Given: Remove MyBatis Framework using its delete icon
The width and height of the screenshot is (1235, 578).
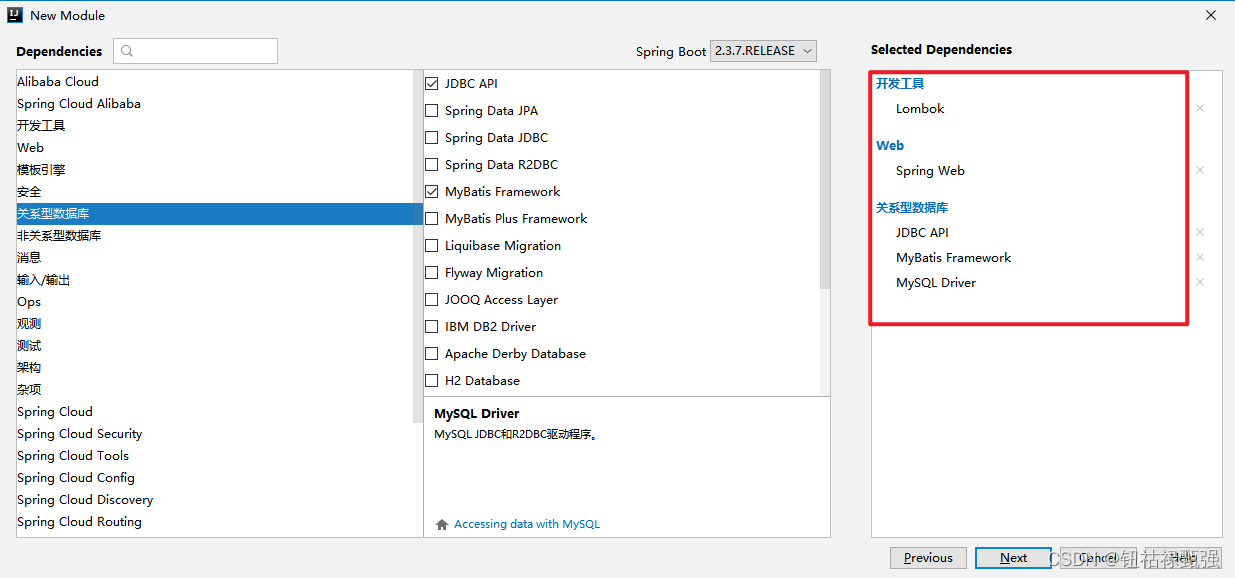Looking at the screenshot, I should click(x=1199, y=257).
